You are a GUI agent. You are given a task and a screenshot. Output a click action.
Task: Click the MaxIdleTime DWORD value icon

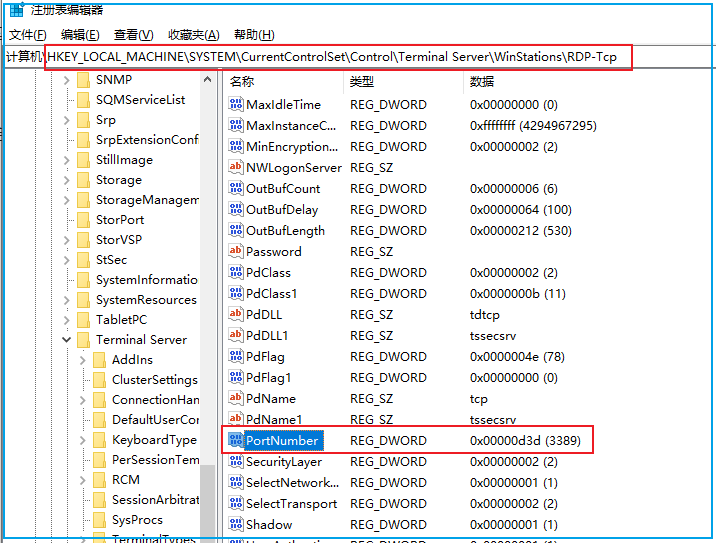click(x=236, y=104)
